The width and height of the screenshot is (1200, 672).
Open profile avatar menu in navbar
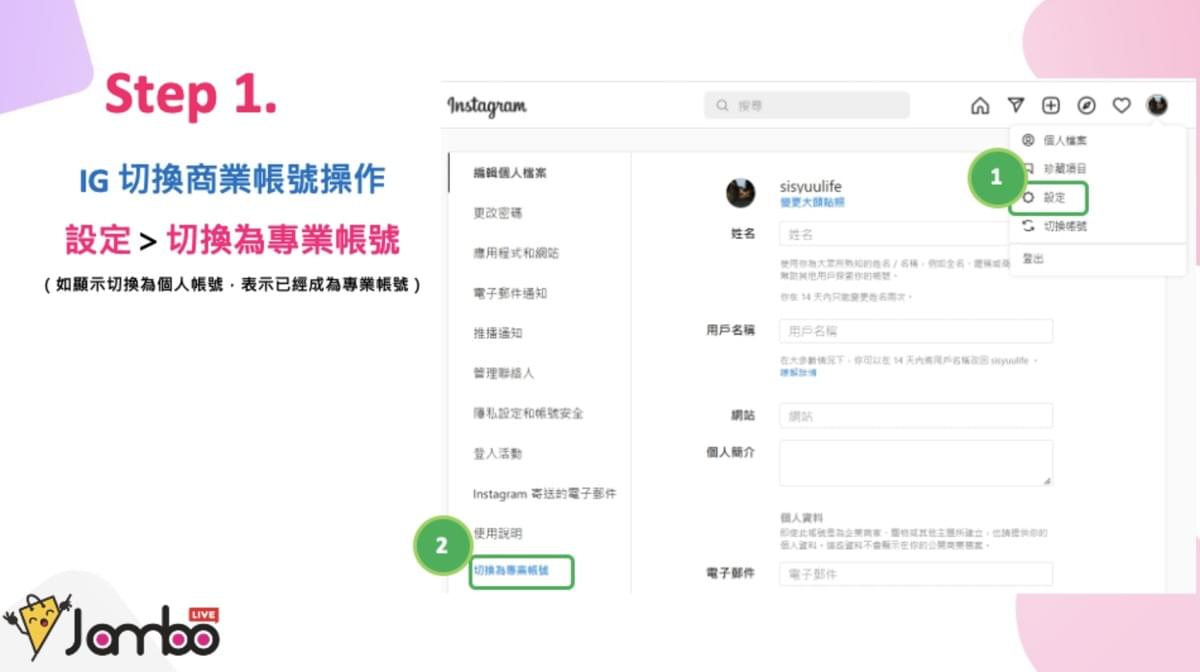[x=1157, y=105]
